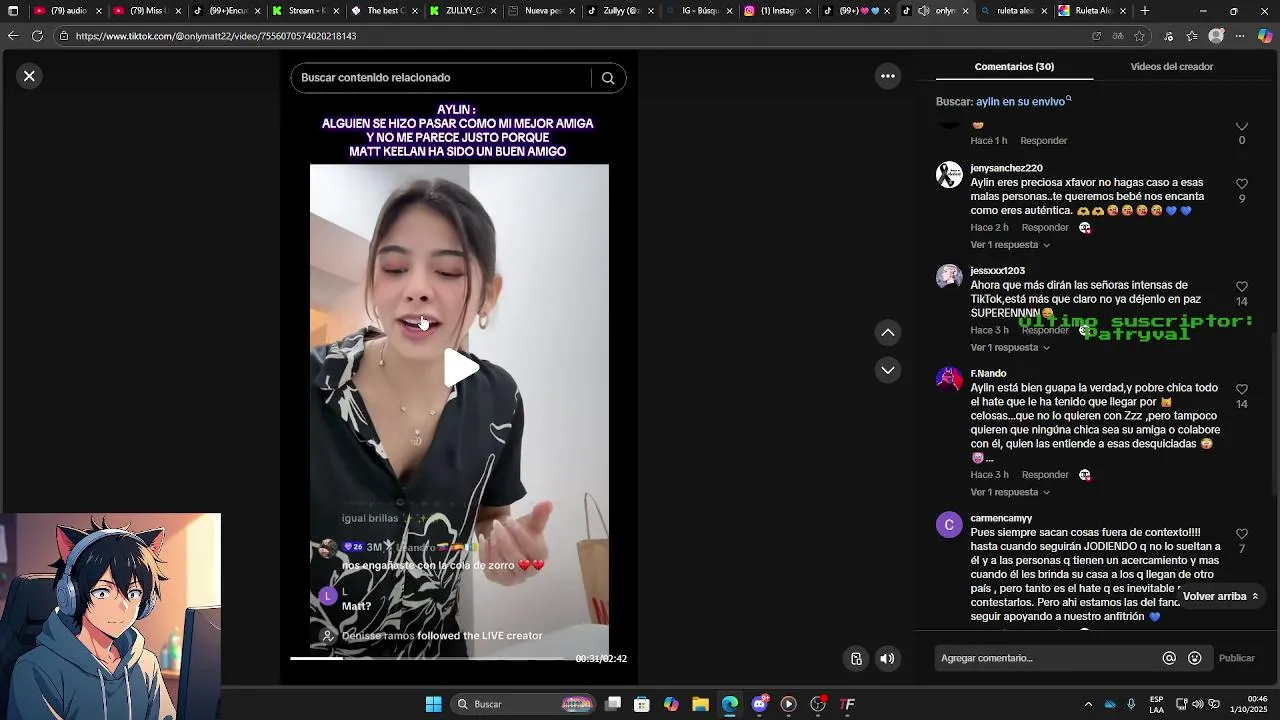Image resolution: width=1280 pixels, height=720 pixels.
Task: Open the TF app in taskbar
Action: click(x=847, y=704)
